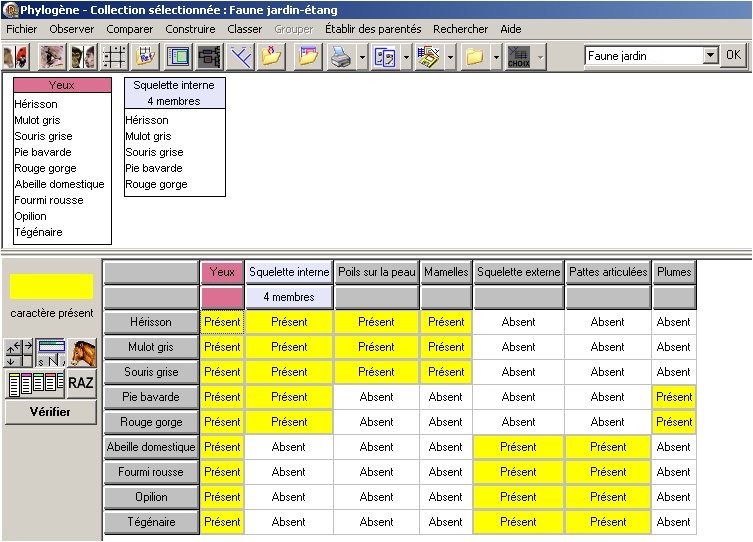
Task: Click the grid table toolbar icon
Action: tap(114, 57)
